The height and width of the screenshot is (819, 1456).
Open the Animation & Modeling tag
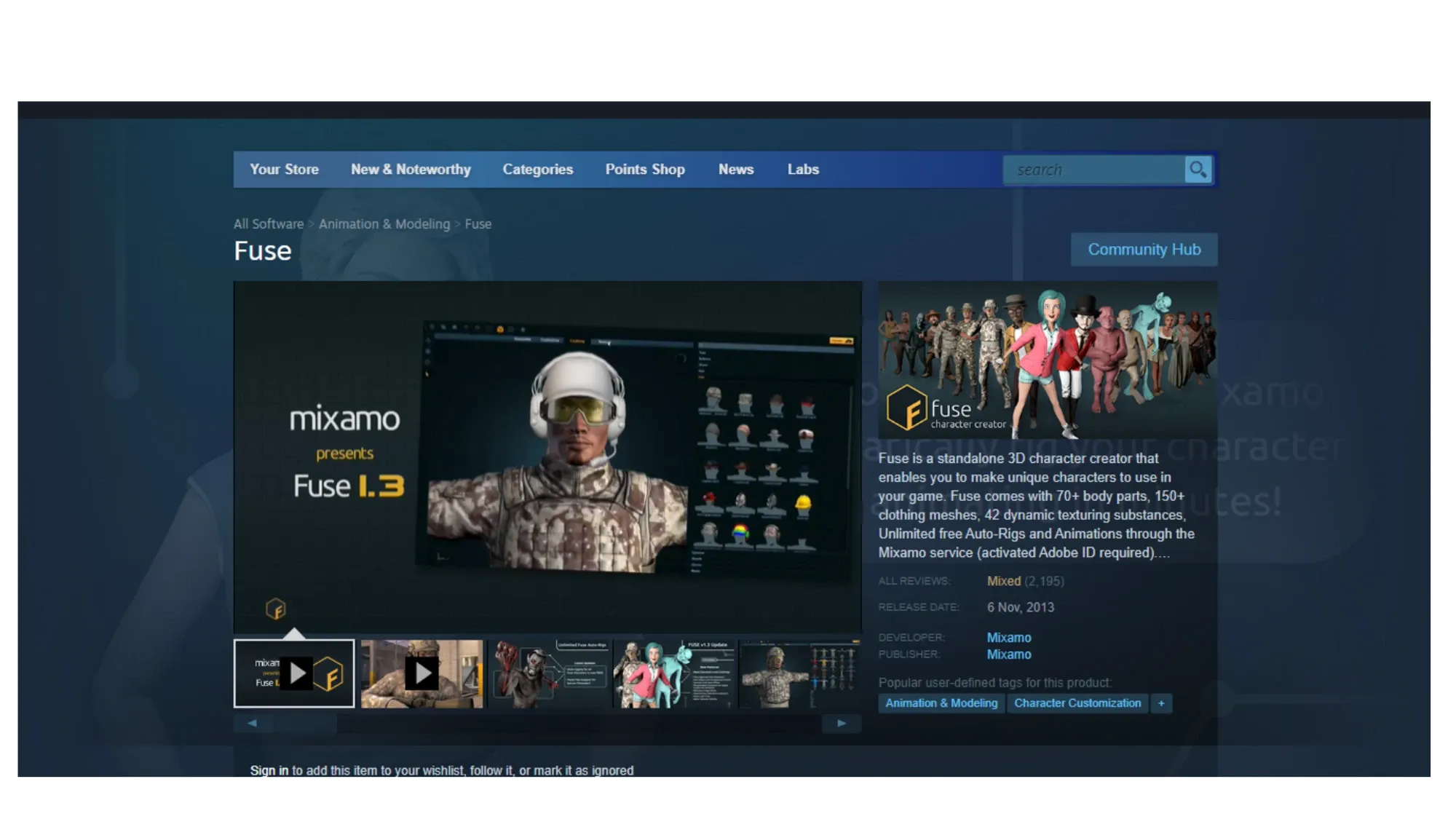coord(941,703)
